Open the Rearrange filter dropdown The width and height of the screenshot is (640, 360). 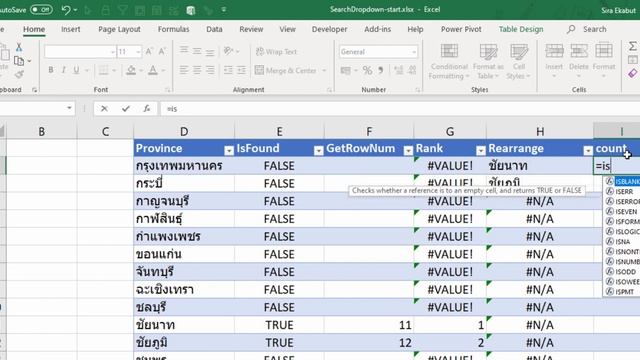point(588,151)
